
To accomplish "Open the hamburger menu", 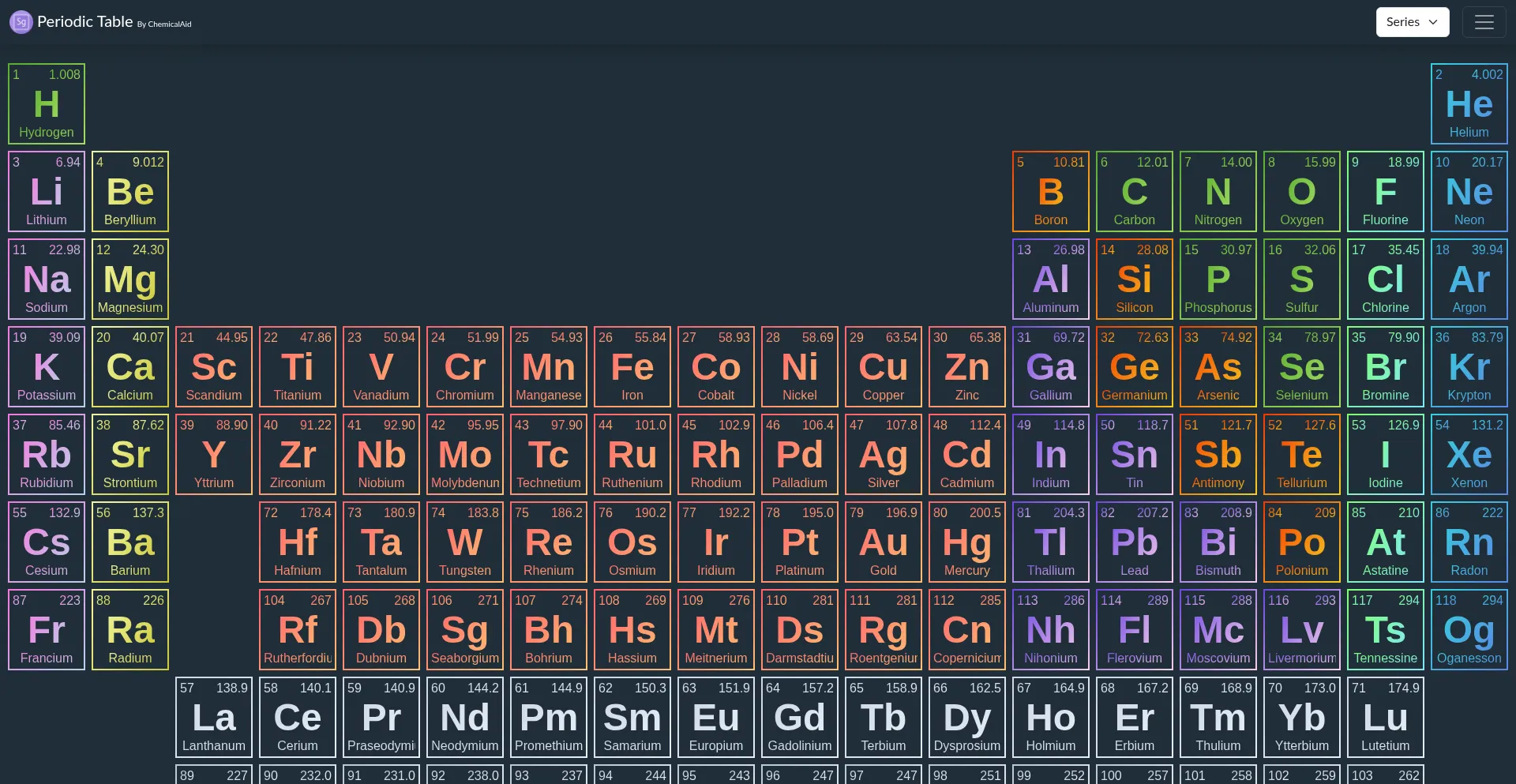I will (x=1484, y=22).
